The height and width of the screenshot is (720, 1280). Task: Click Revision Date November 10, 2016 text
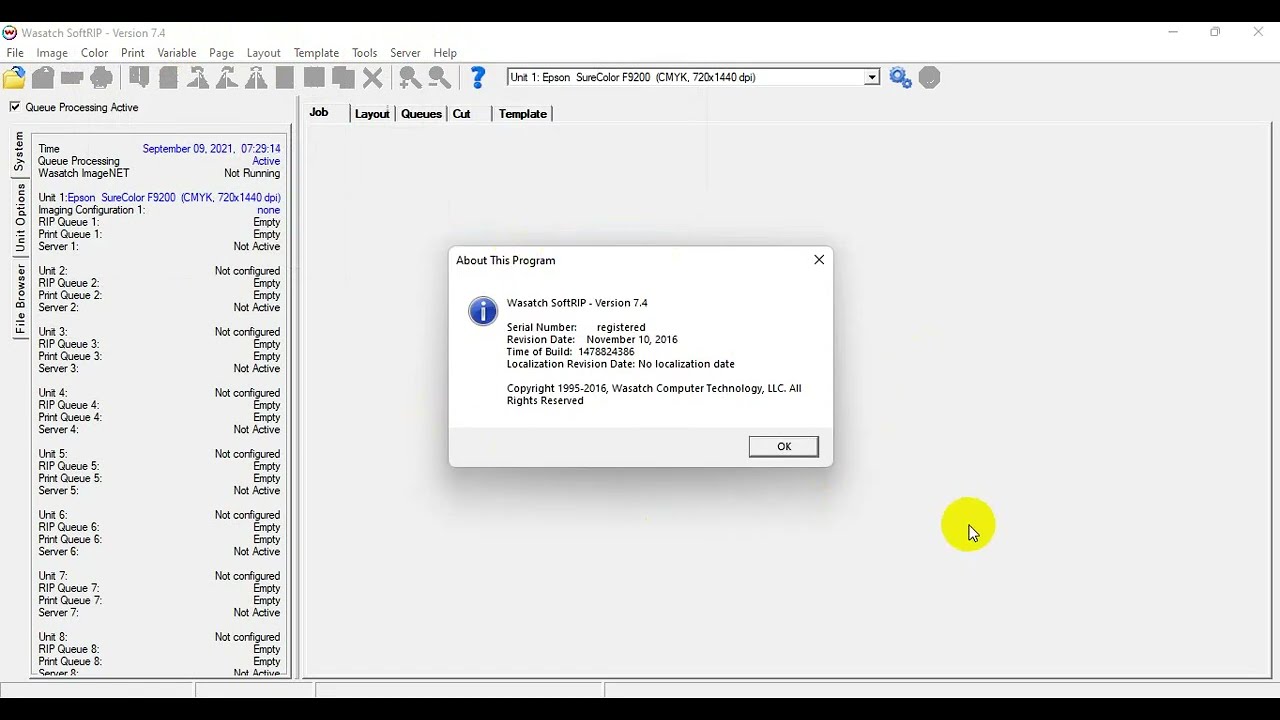click(x=592, y=340)
